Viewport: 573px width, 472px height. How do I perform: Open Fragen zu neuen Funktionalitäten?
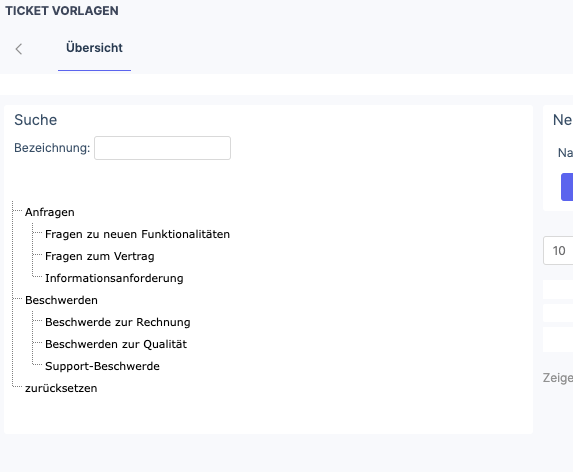(137, 234)
